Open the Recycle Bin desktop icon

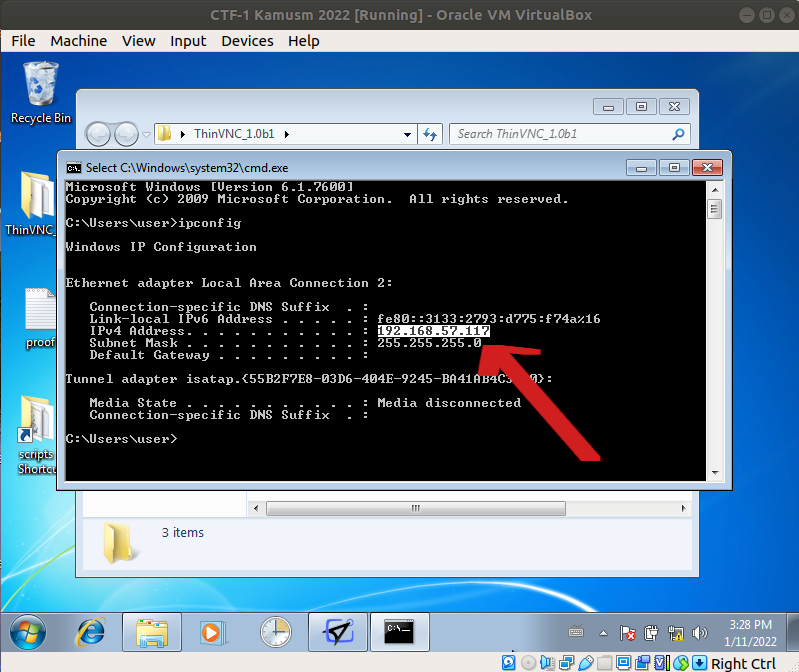(x=40, y=93)
